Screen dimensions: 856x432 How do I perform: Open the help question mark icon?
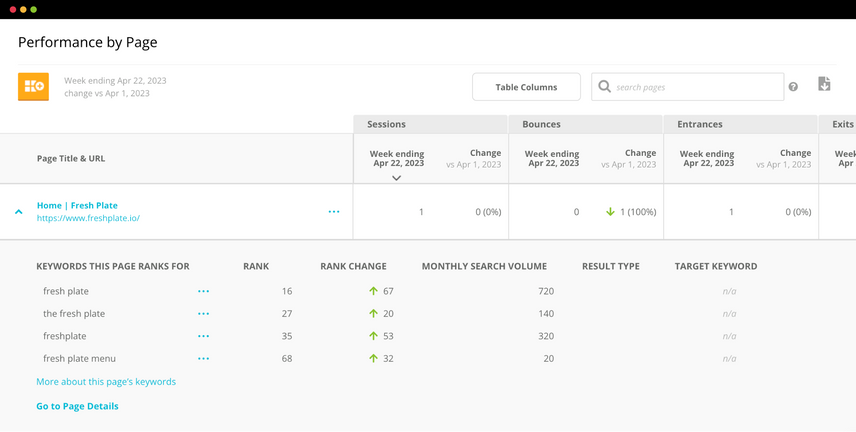point(793,87)
